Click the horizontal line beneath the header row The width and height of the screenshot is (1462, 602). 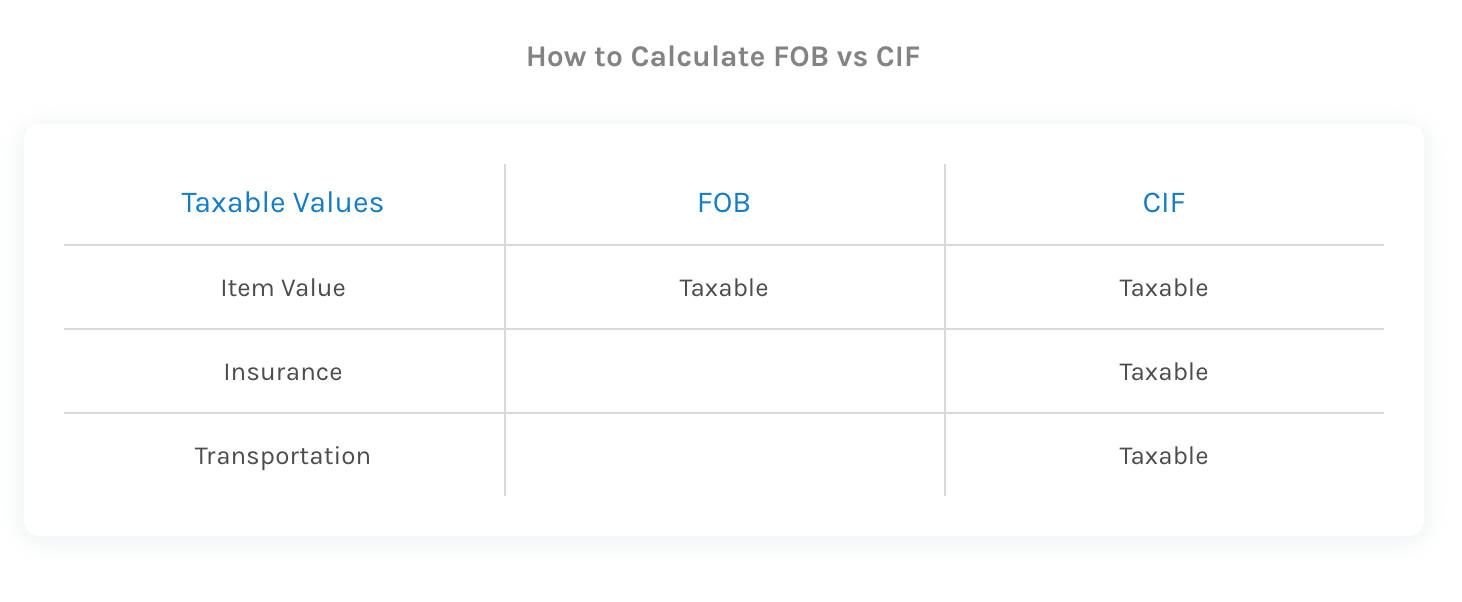724,245
